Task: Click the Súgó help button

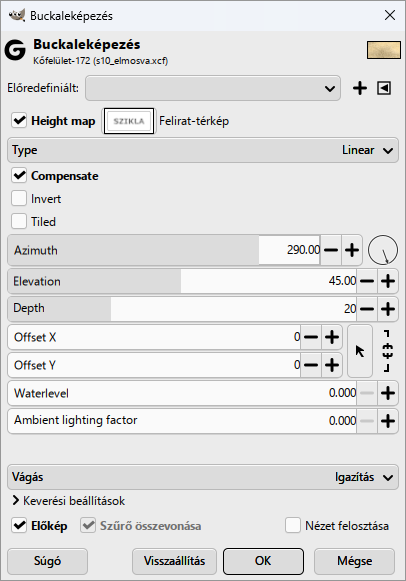Action: click(47, 561)
